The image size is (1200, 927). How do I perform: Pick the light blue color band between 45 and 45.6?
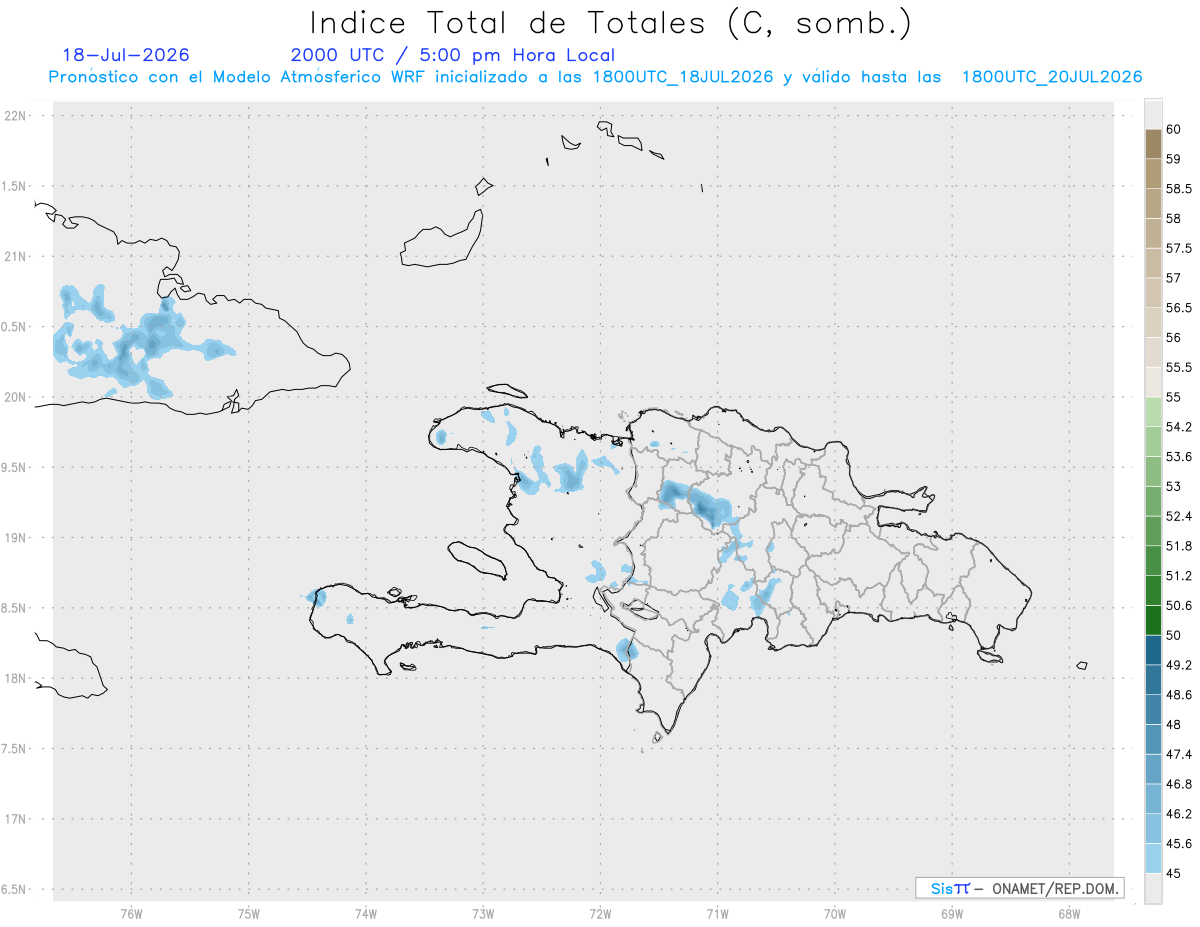[1153, 858]
